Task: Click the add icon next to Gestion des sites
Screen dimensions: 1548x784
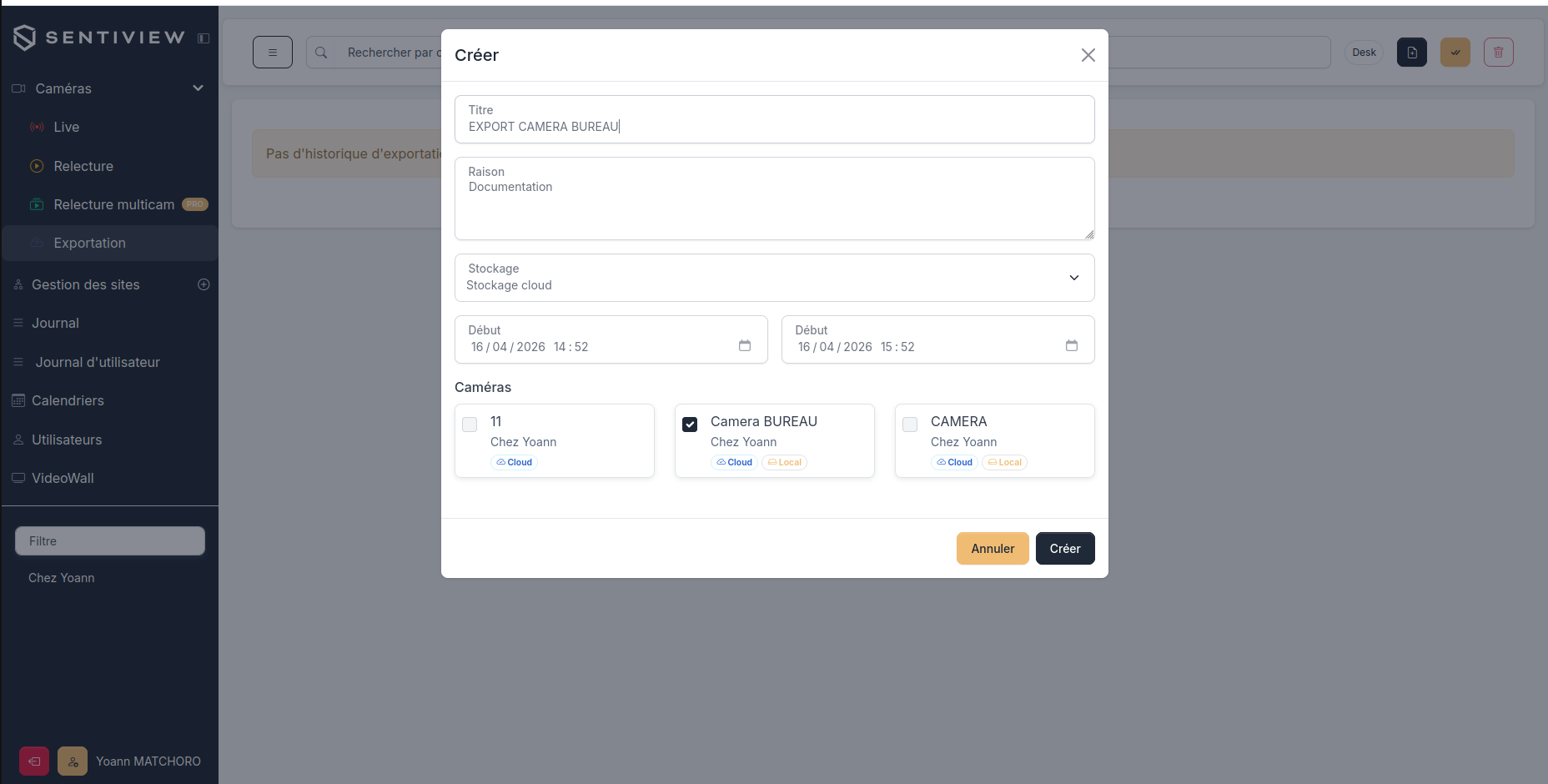Action: [x=204, y=284]
